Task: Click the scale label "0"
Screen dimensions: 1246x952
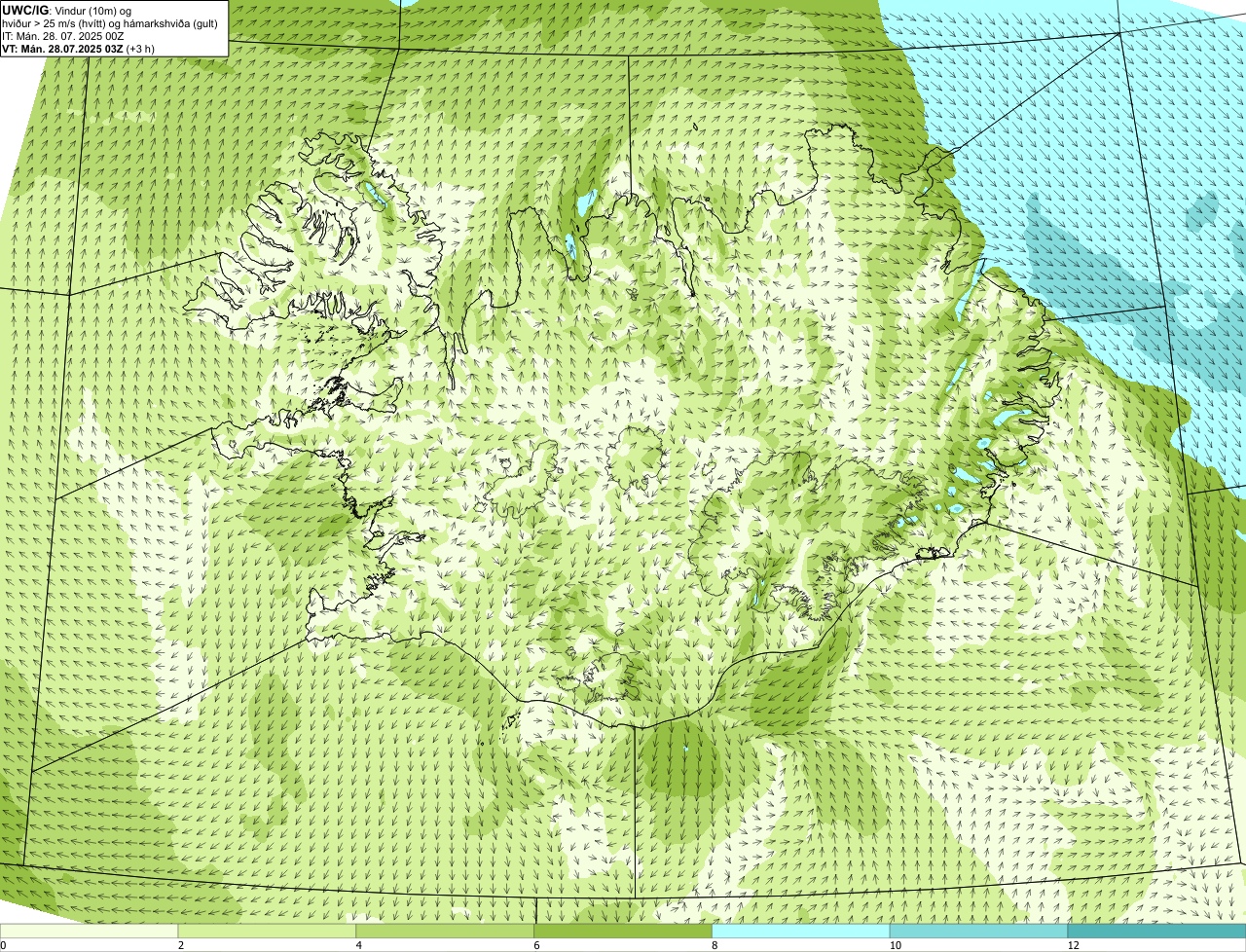Action: (3, 945)
